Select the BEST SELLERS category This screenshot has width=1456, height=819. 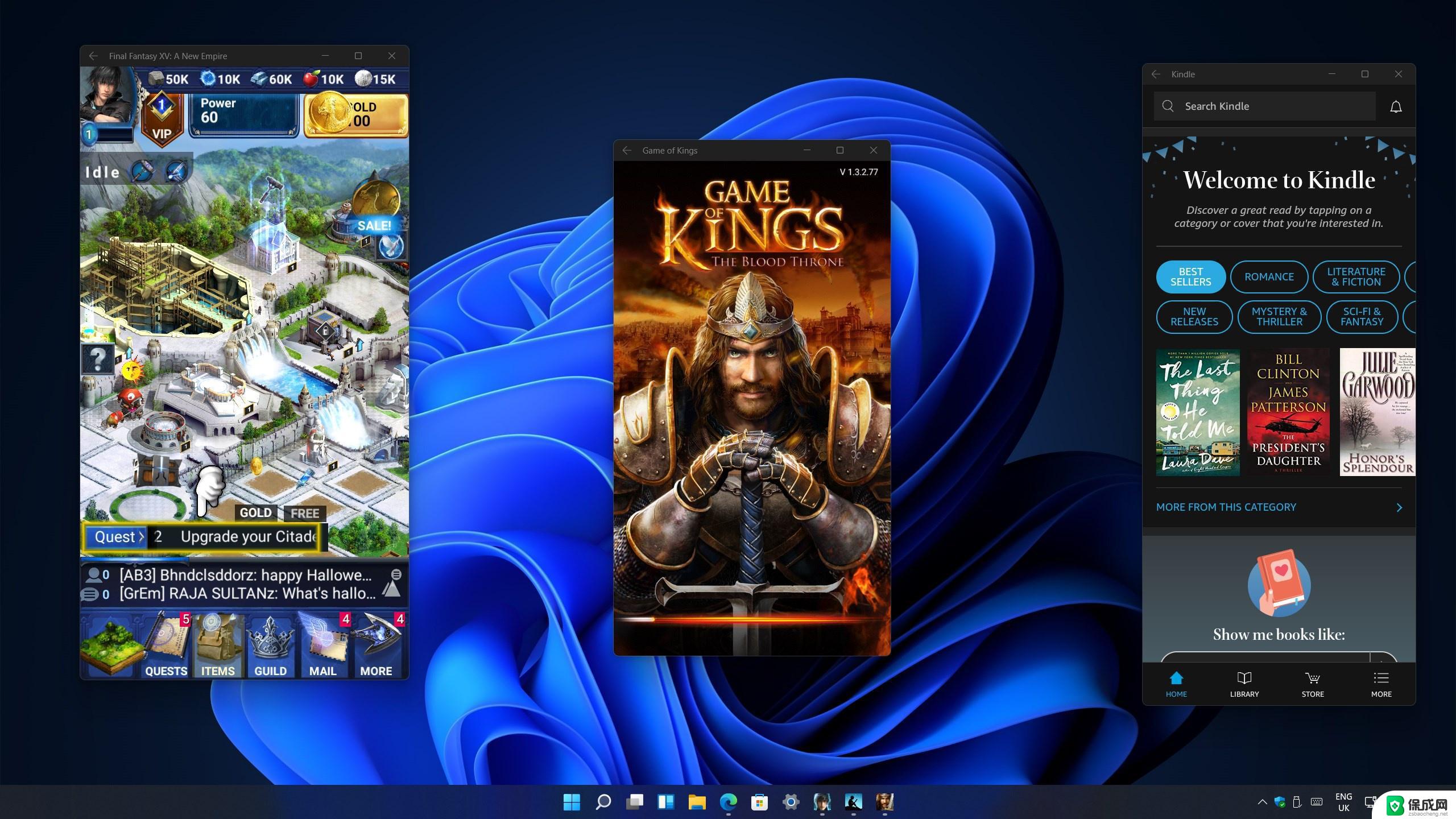tap(1190, 277)
